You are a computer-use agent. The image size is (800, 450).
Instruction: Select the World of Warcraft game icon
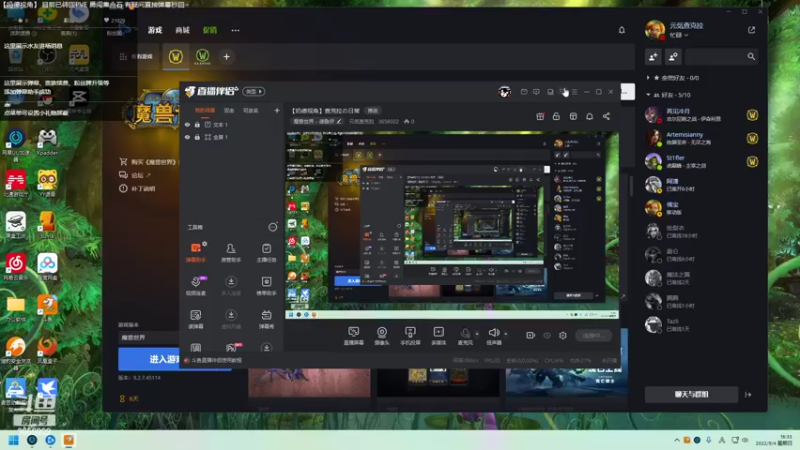tap(176, 56)
